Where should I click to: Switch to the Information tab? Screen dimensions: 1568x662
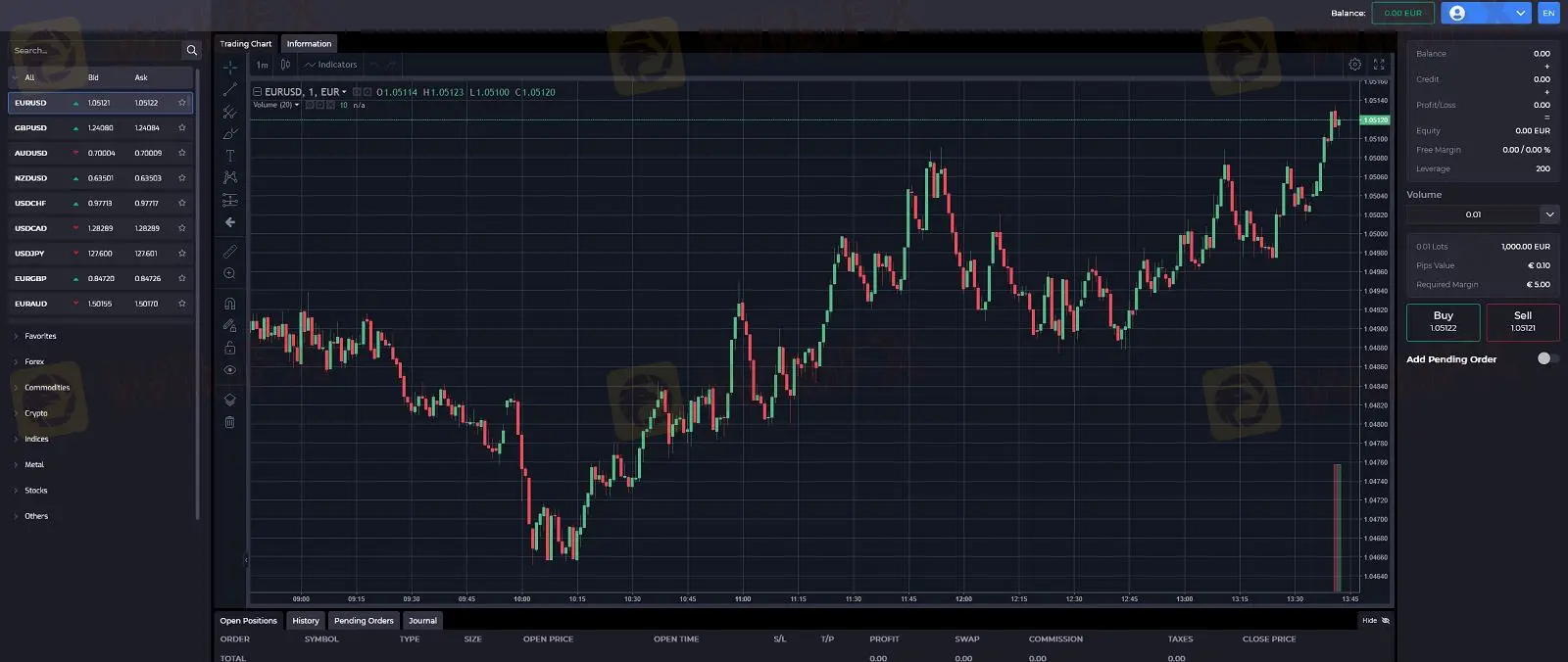[309, 44]
